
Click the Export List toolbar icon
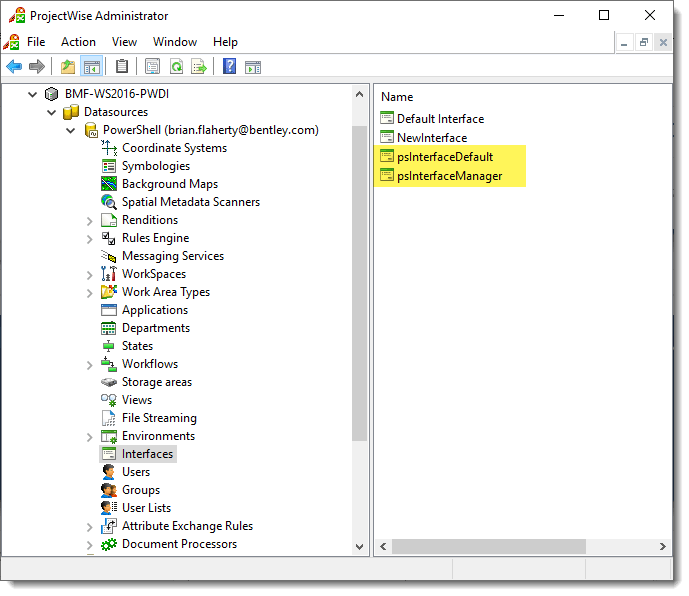199,67
